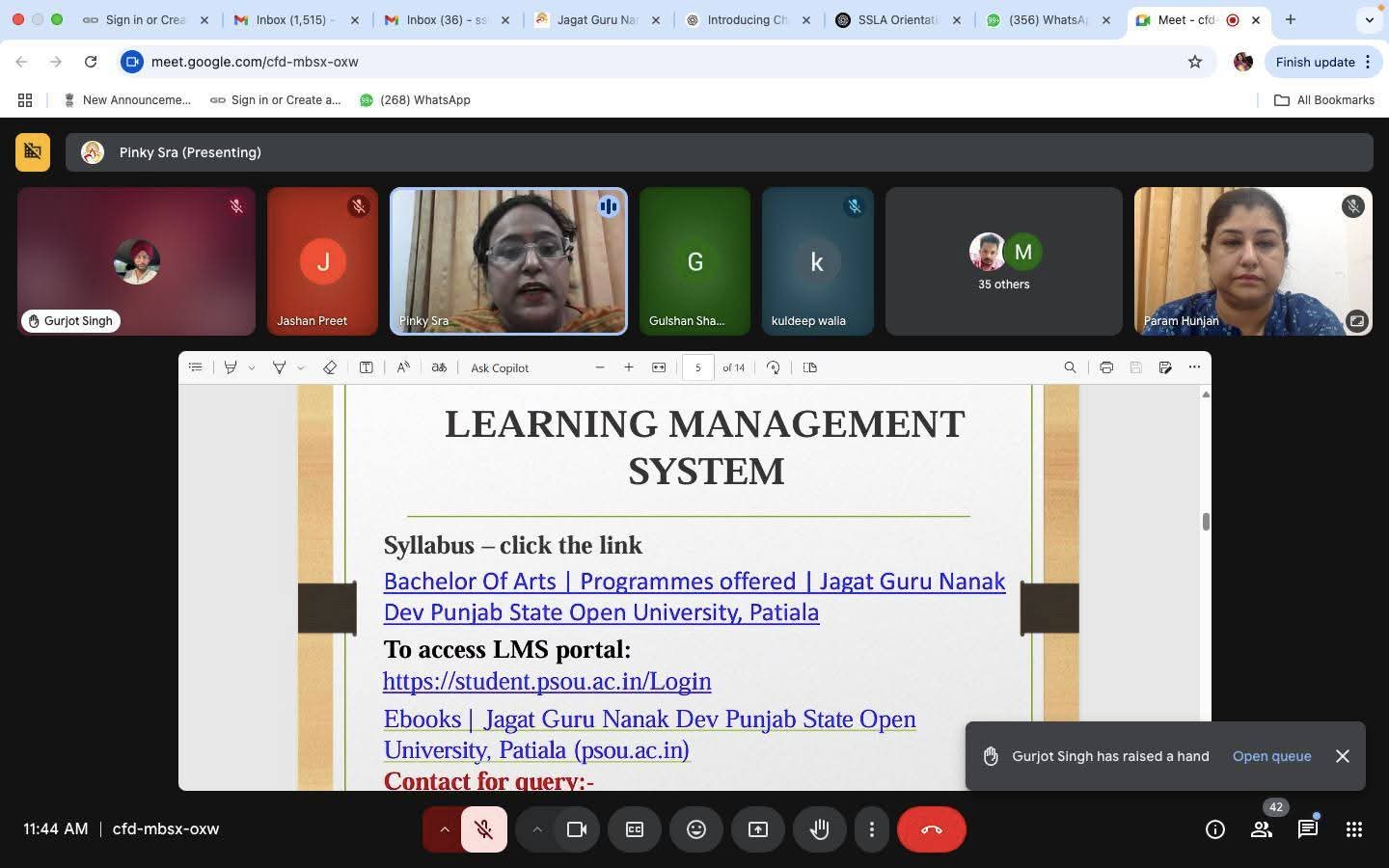
Task: Open more options three-dot menu in call bar
Action: 872,829
